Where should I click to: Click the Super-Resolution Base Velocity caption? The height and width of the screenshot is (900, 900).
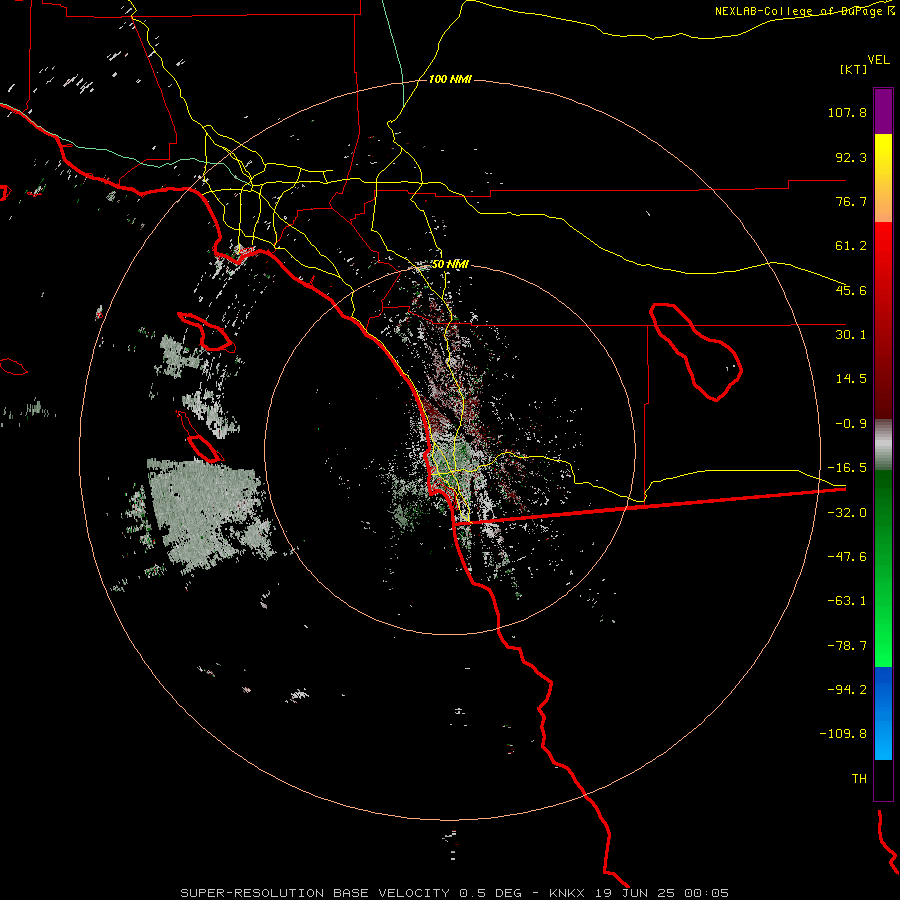coord(455,893)
